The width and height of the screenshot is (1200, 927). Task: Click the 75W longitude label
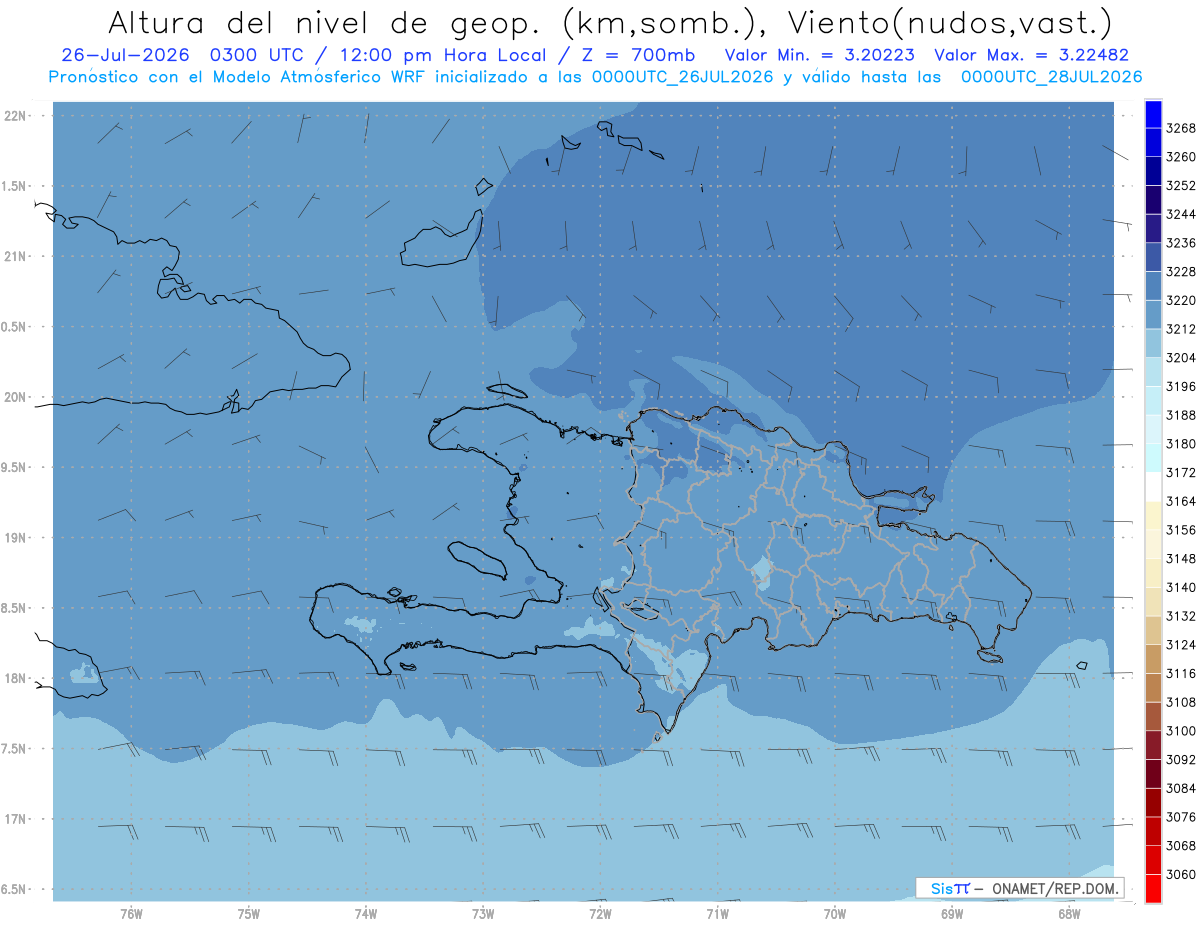click(x=249, y=914)
